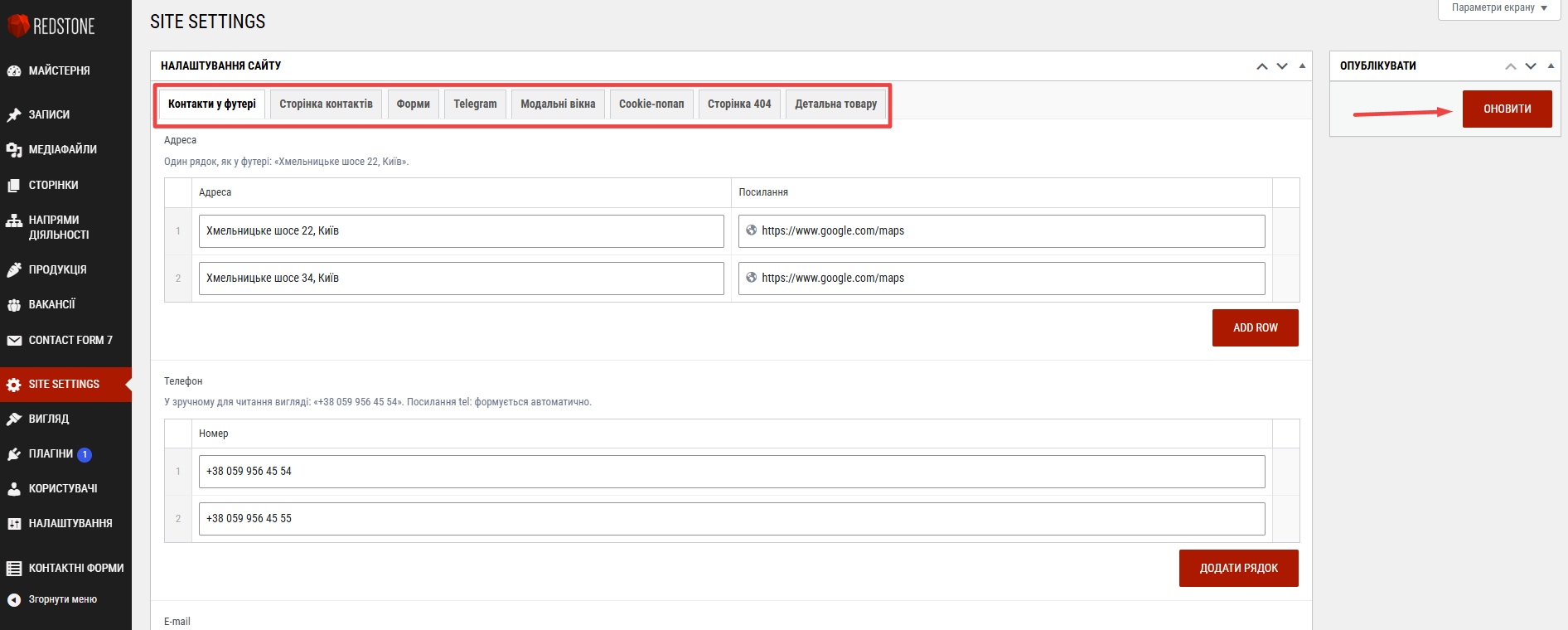The width and height of the screenshot is (1568, 630).
Task: Open the Cookie-попап tab
Action: pyautogui.click(x=651, y=104)
